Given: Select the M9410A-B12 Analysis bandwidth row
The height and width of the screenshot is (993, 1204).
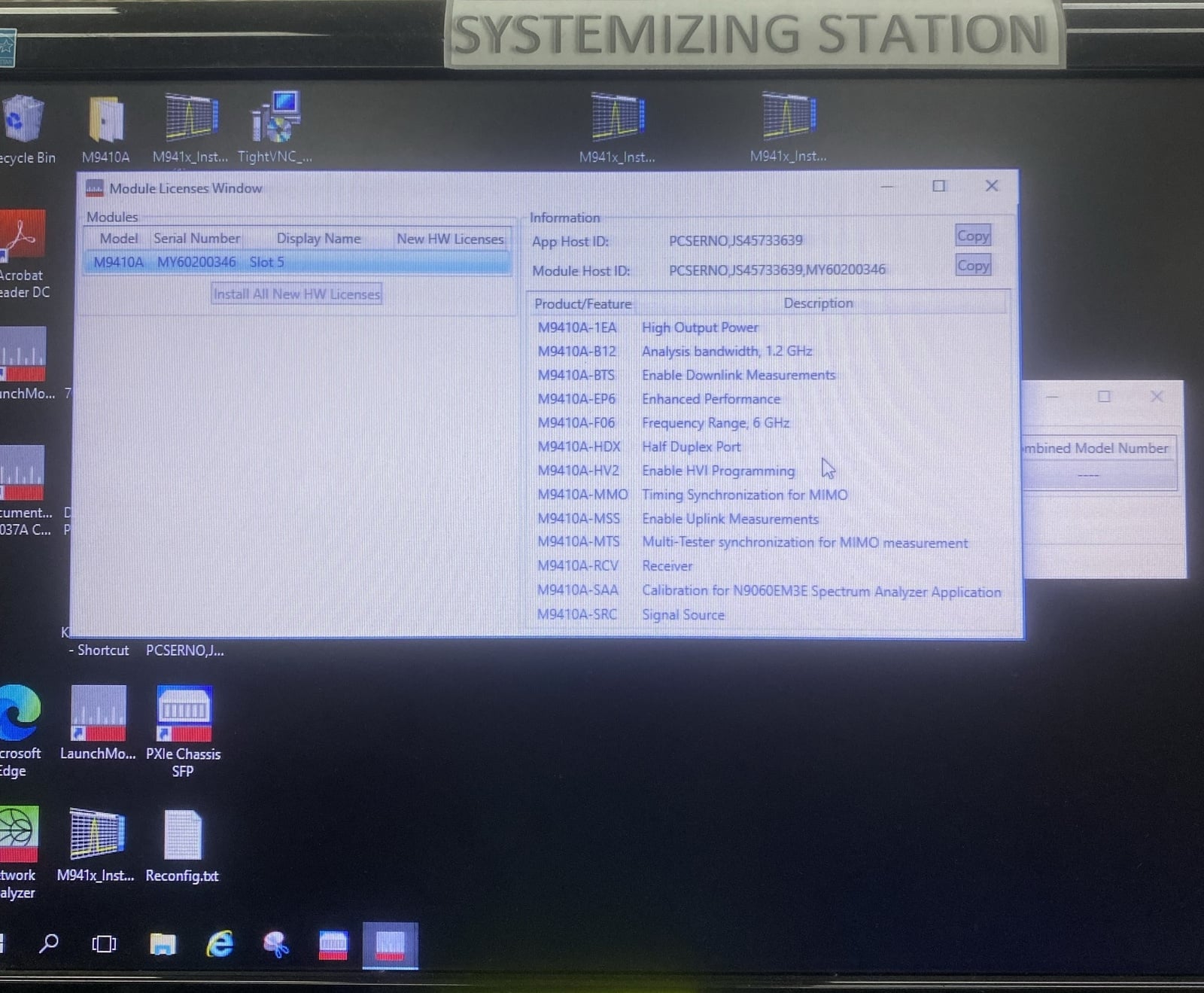Looking at the screenshot, I should [x=768, y=351].
